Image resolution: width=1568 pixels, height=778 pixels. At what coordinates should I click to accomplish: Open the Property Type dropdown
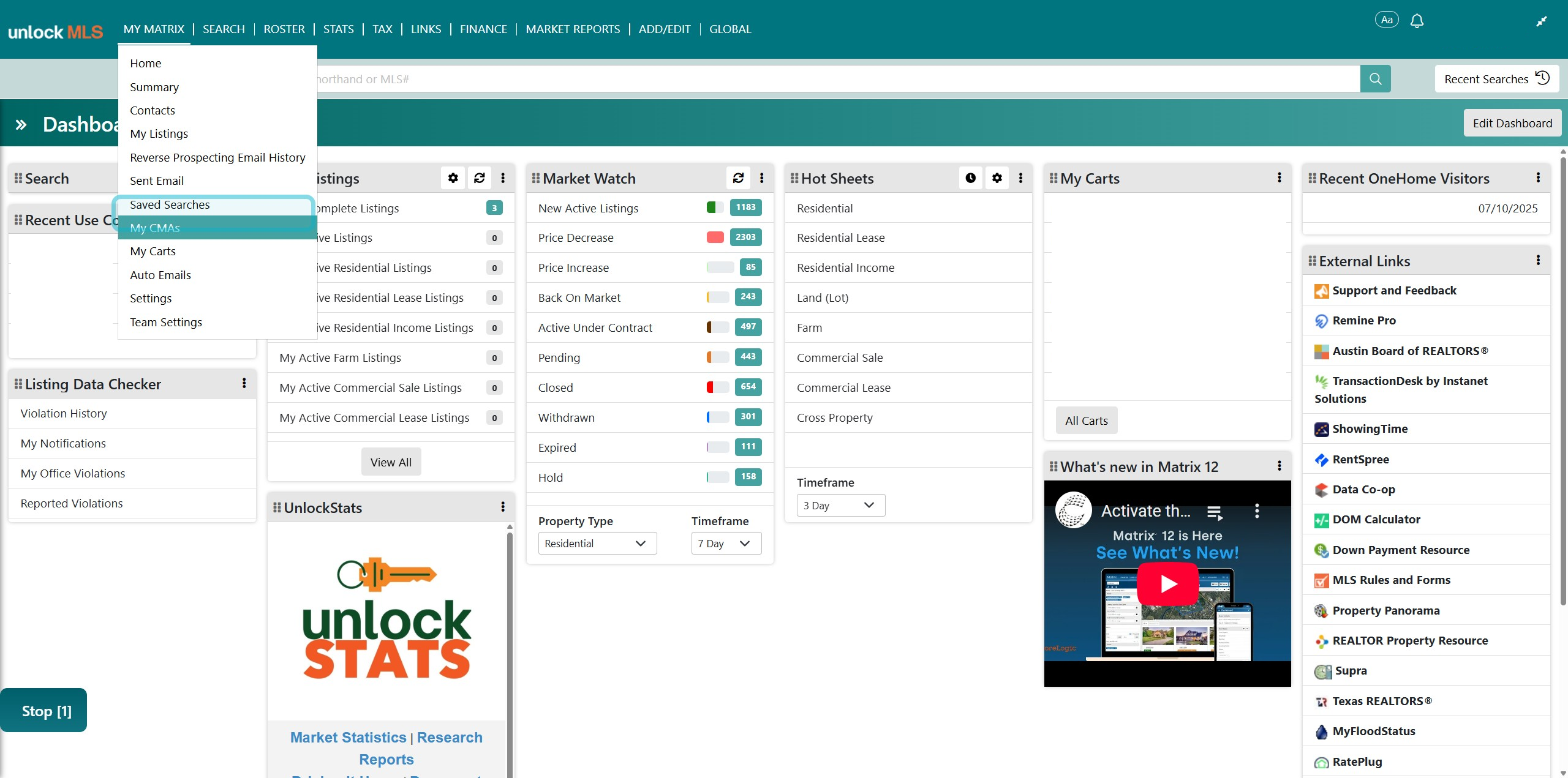pyautogui.click(x=597, y=544)
